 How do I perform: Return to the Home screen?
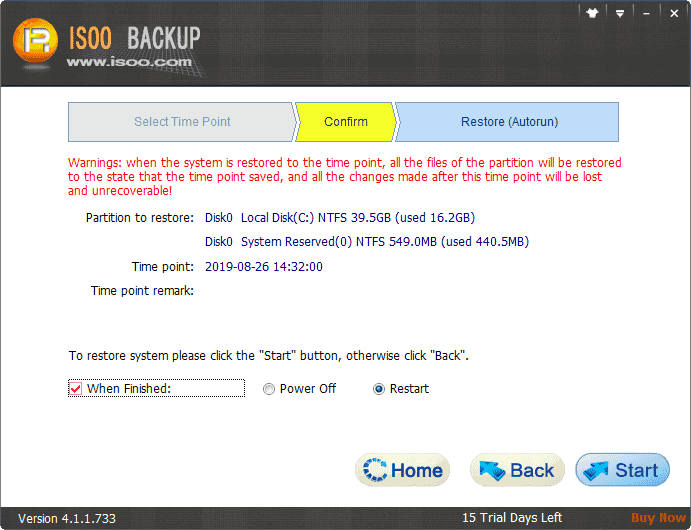click(403, 470)
